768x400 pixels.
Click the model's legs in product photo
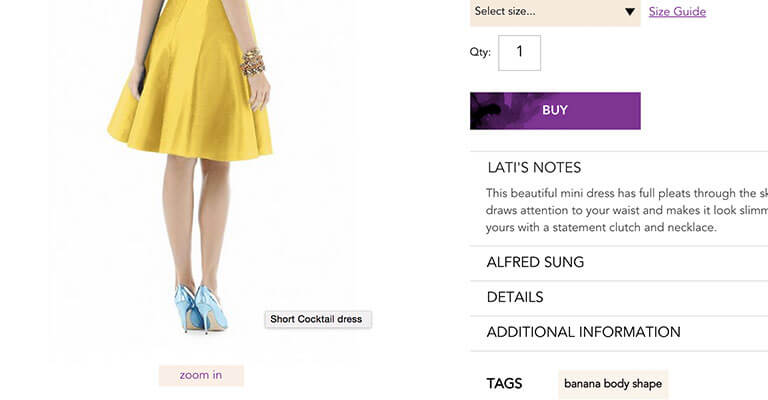(197, 220)
